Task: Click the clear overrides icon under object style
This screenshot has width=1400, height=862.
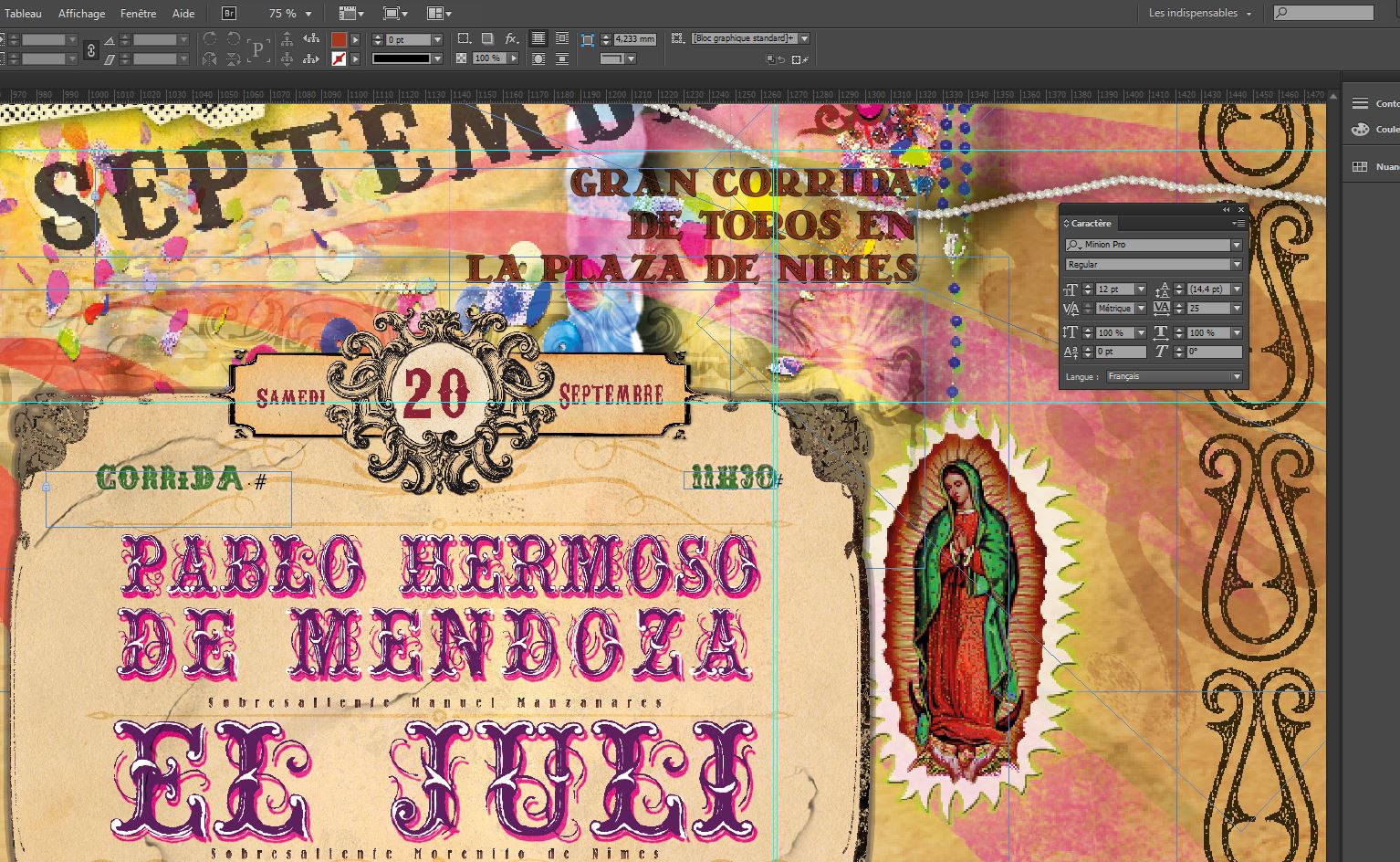Action: (x=775, y=59)
